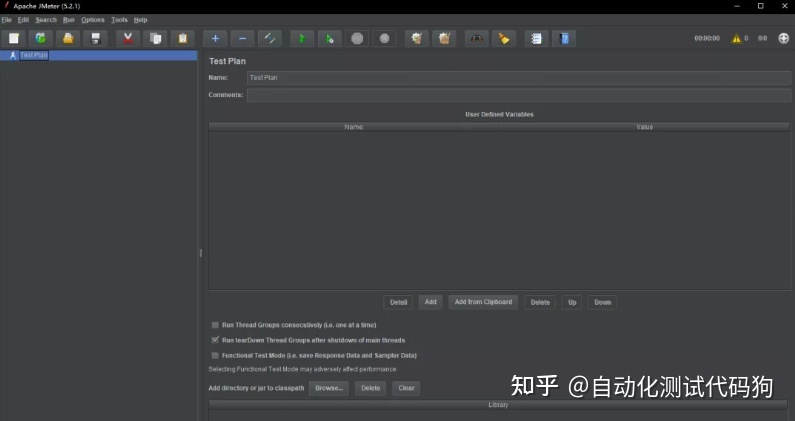Click the Open file folder icon
795x421 pixels.
[68, 39]
